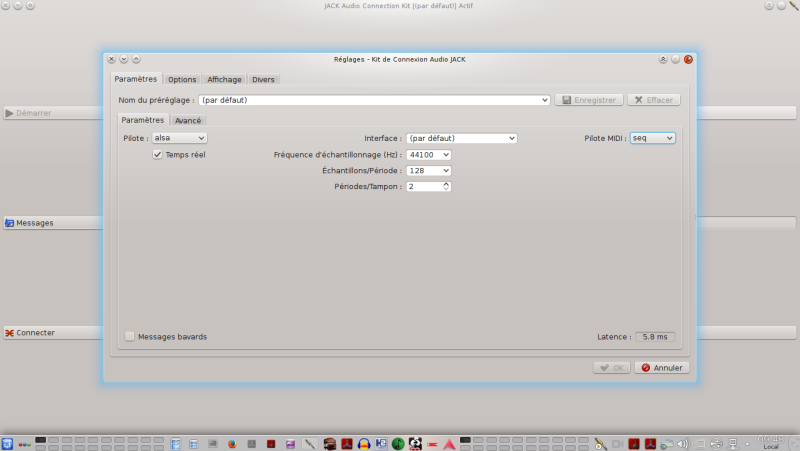800x451 pixels.
Task: Open the KDE application launcher
Action: [7, 444]
